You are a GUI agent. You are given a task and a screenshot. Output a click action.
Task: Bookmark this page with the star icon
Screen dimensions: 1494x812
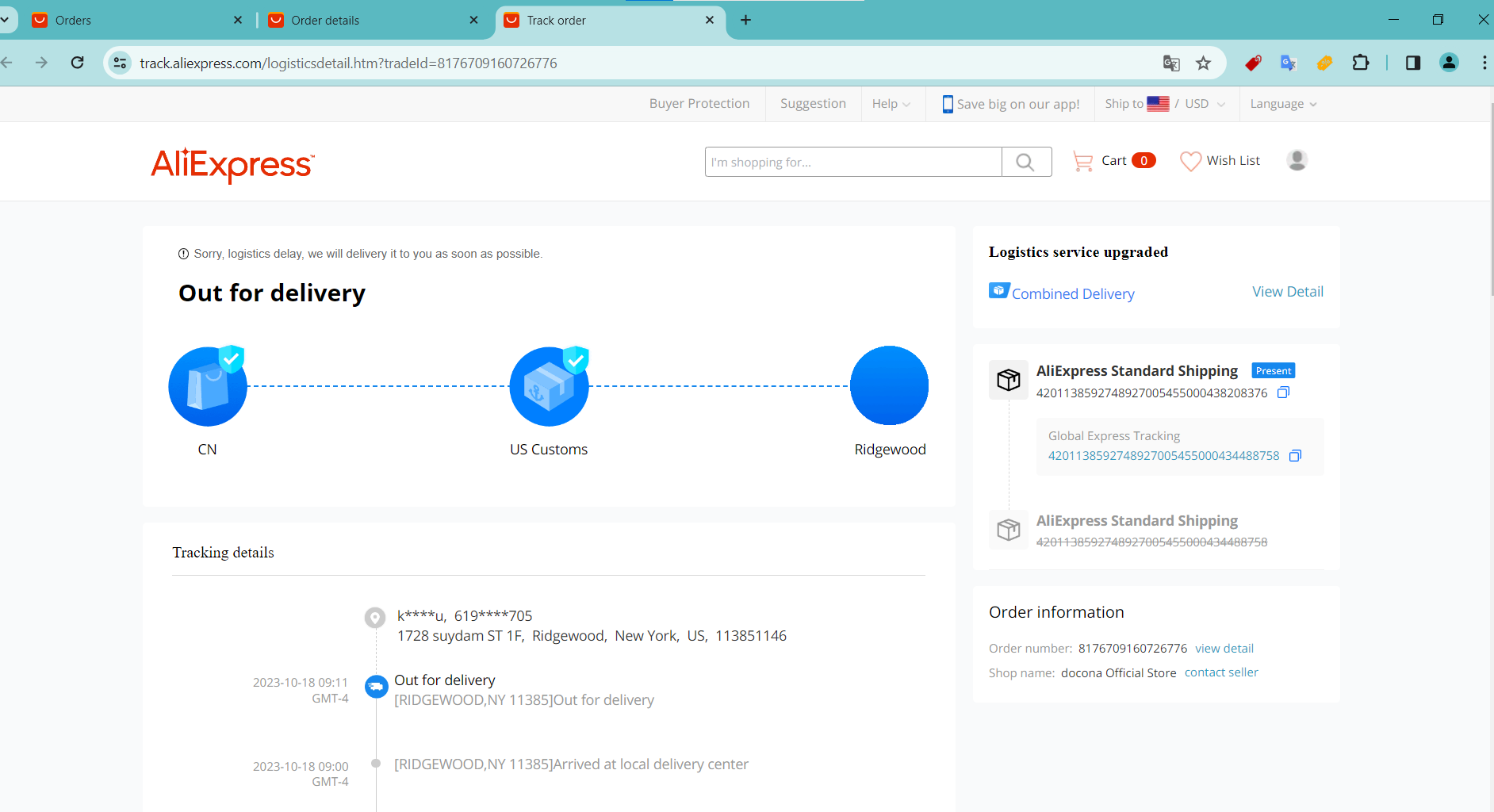tap(1203, 63)
